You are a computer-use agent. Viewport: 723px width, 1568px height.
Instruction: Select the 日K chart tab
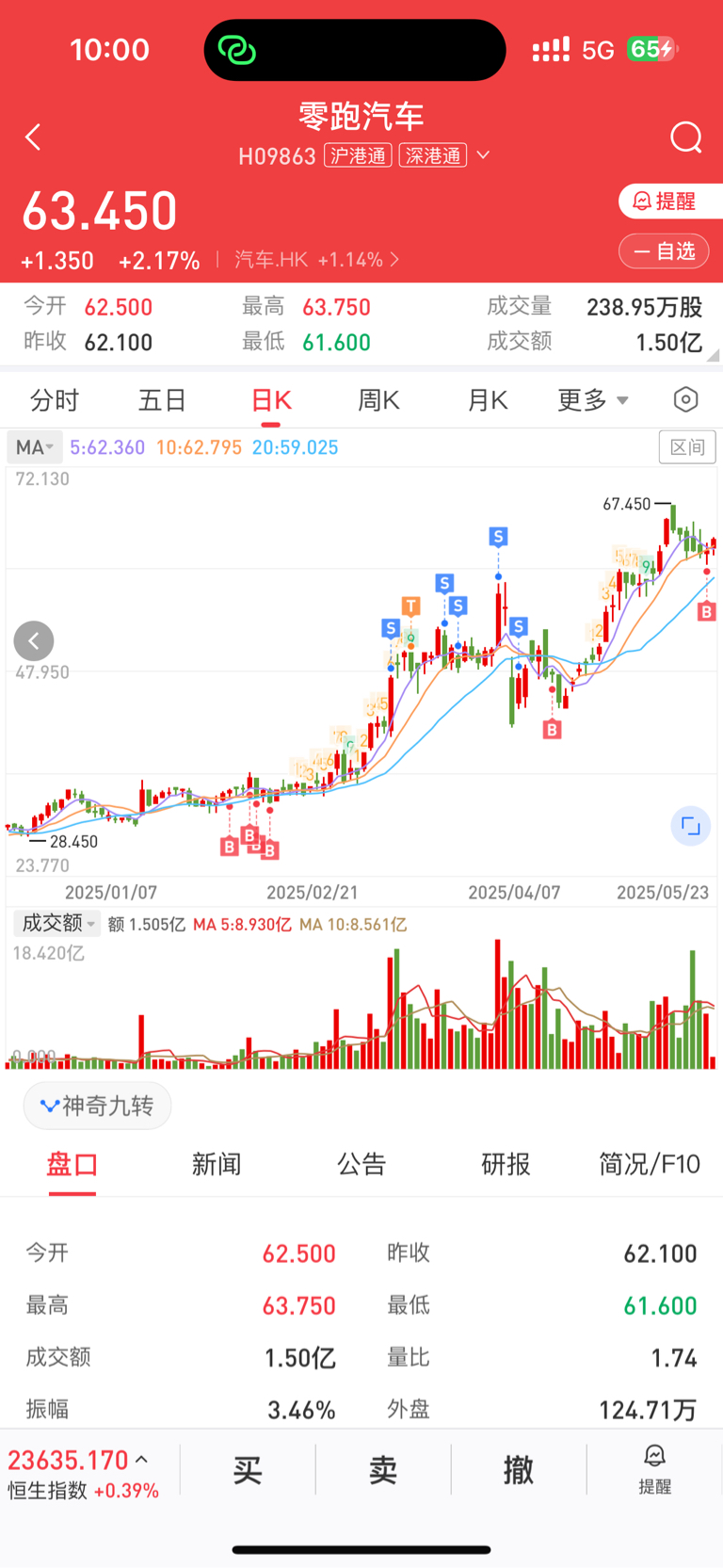(x=271, y=400)
